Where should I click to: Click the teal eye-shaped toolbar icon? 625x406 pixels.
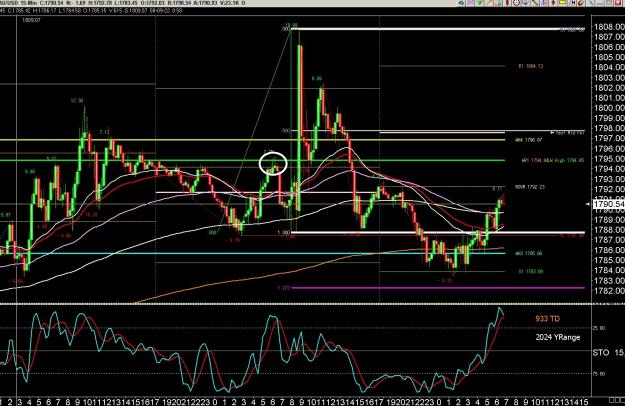tap(461, 2)
